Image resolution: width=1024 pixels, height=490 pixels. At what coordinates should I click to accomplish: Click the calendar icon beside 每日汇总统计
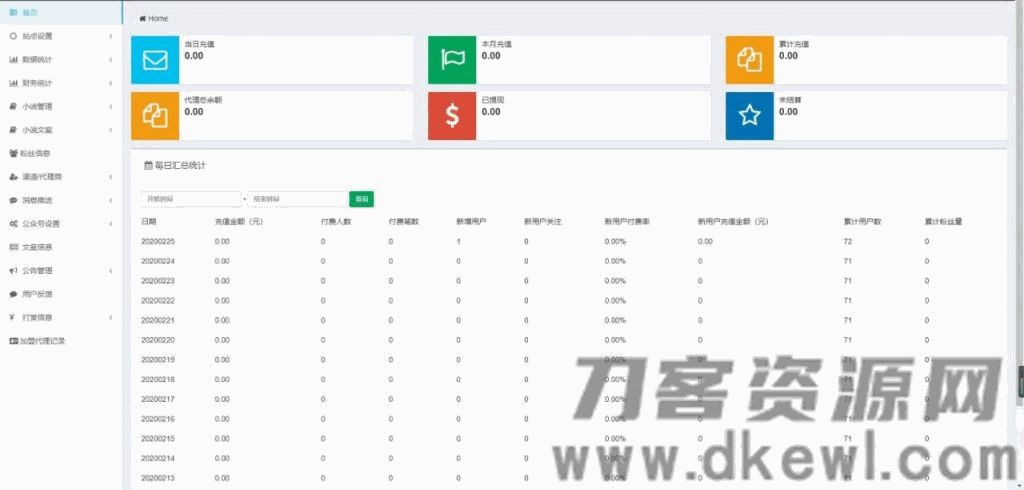[148, 165]
